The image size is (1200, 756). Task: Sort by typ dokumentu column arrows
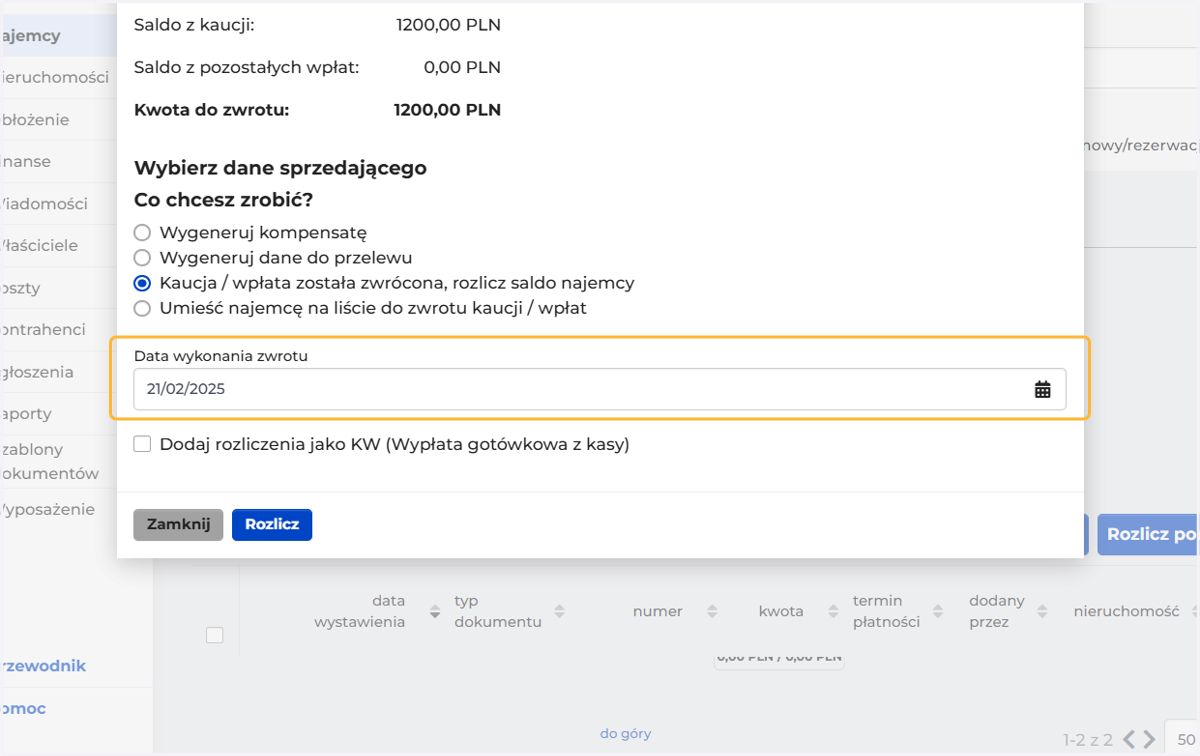pyautogui.click(x=560, y=612)
